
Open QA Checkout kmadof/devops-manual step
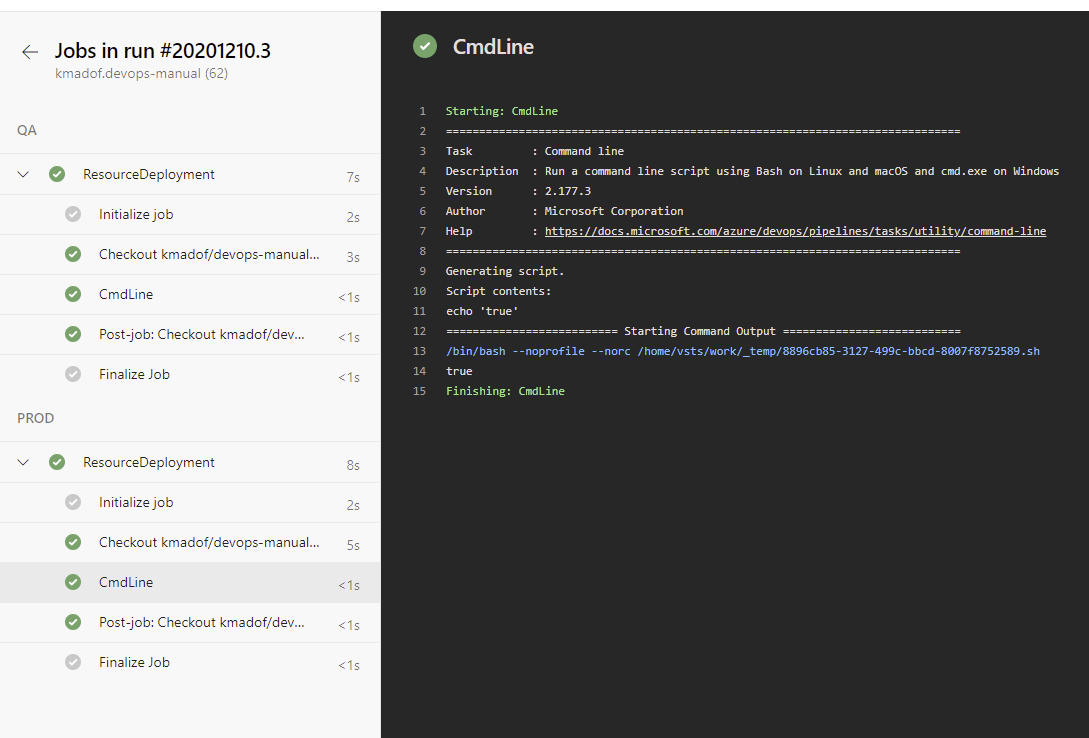point(190,254)
